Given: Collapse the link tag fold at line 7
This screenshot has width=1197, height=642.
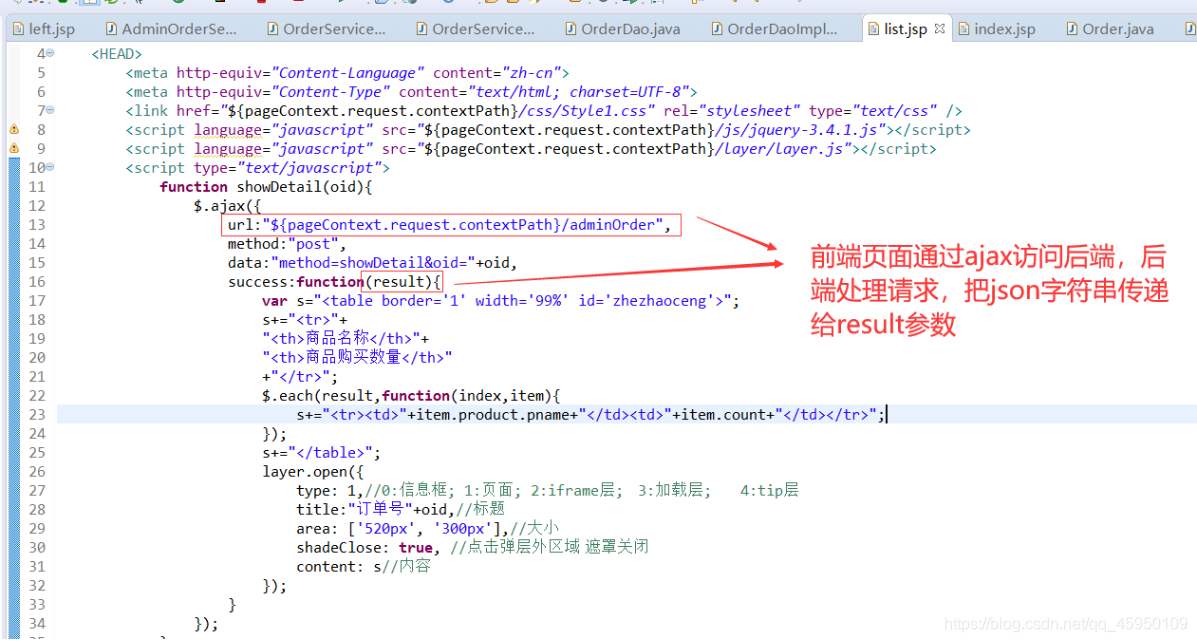Looking at the screenshot, I should point(50,110).
